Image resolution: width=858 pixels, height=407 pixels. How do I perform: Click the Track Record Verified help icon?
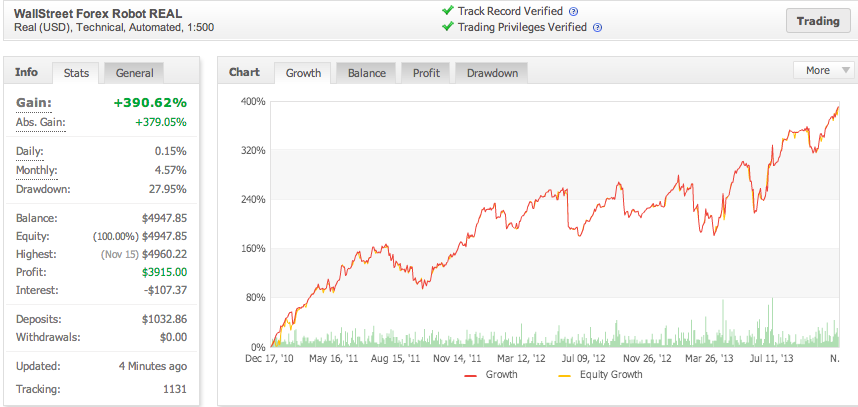tap(573, 11)
